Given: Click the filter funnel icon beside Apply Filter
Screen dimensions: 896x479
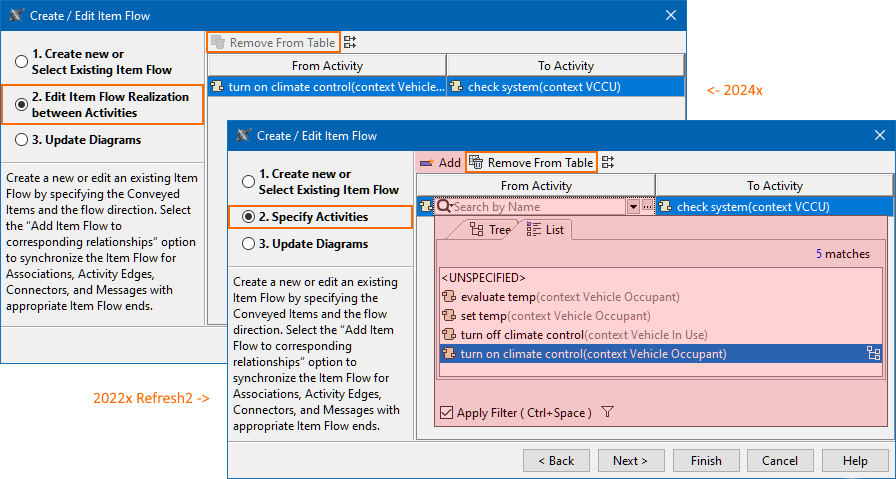Looking at the screenshot, I should click(x=607, y=412).
